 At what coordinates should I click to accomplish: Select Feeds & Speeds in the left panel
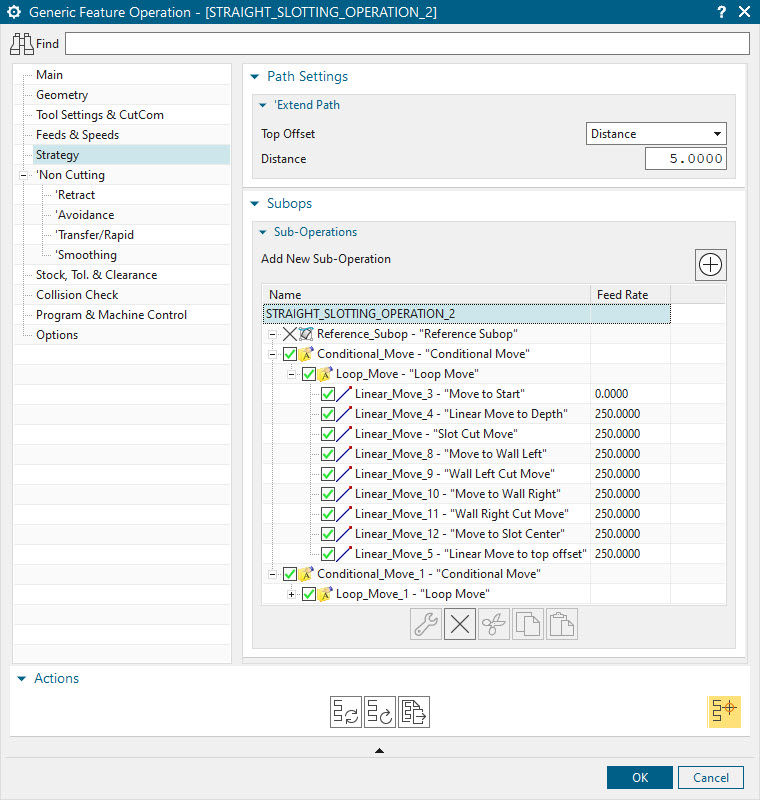pyautogui.click(x=77, y=135)
